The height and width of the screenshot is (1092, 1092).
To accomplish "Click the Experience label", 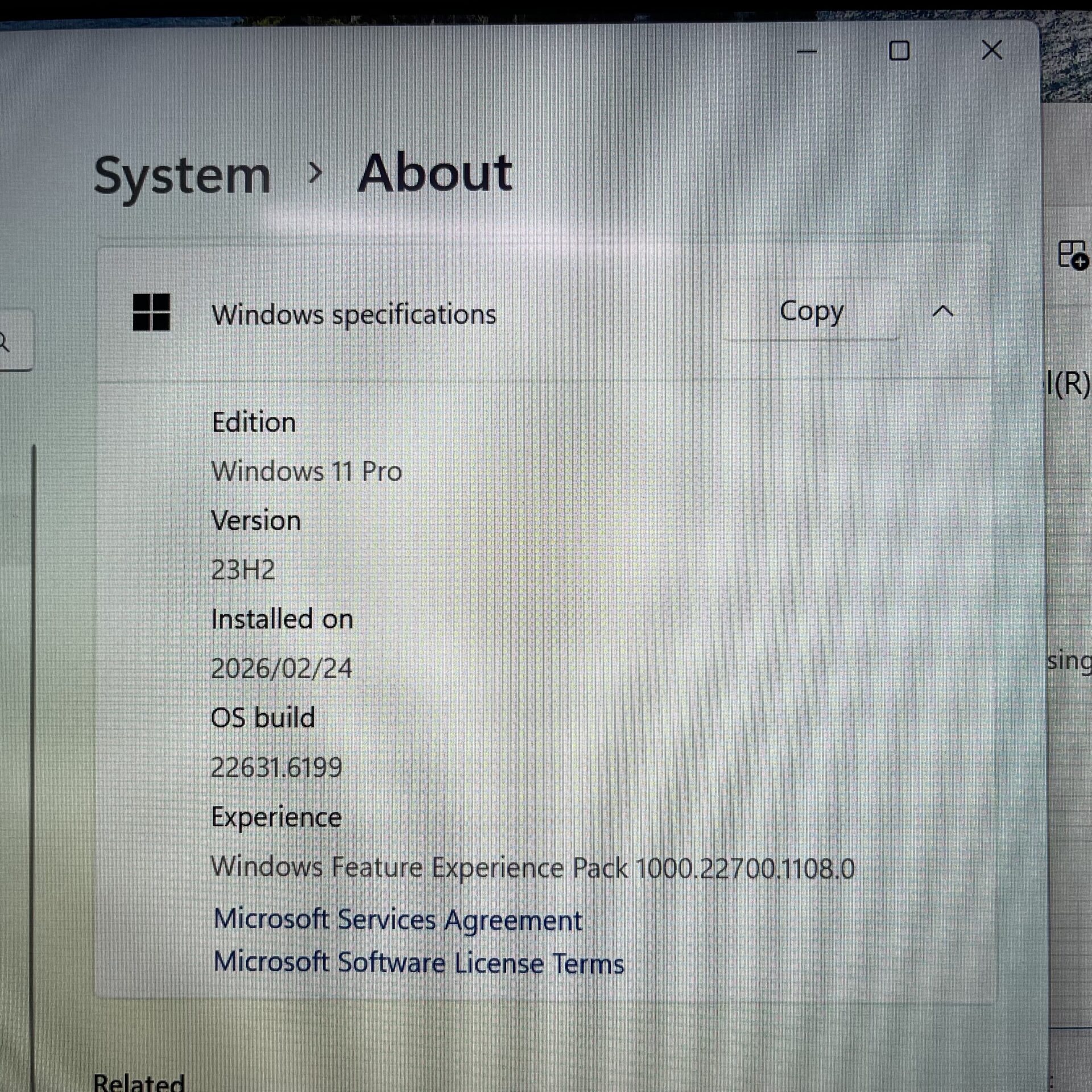I will [276, 818].
